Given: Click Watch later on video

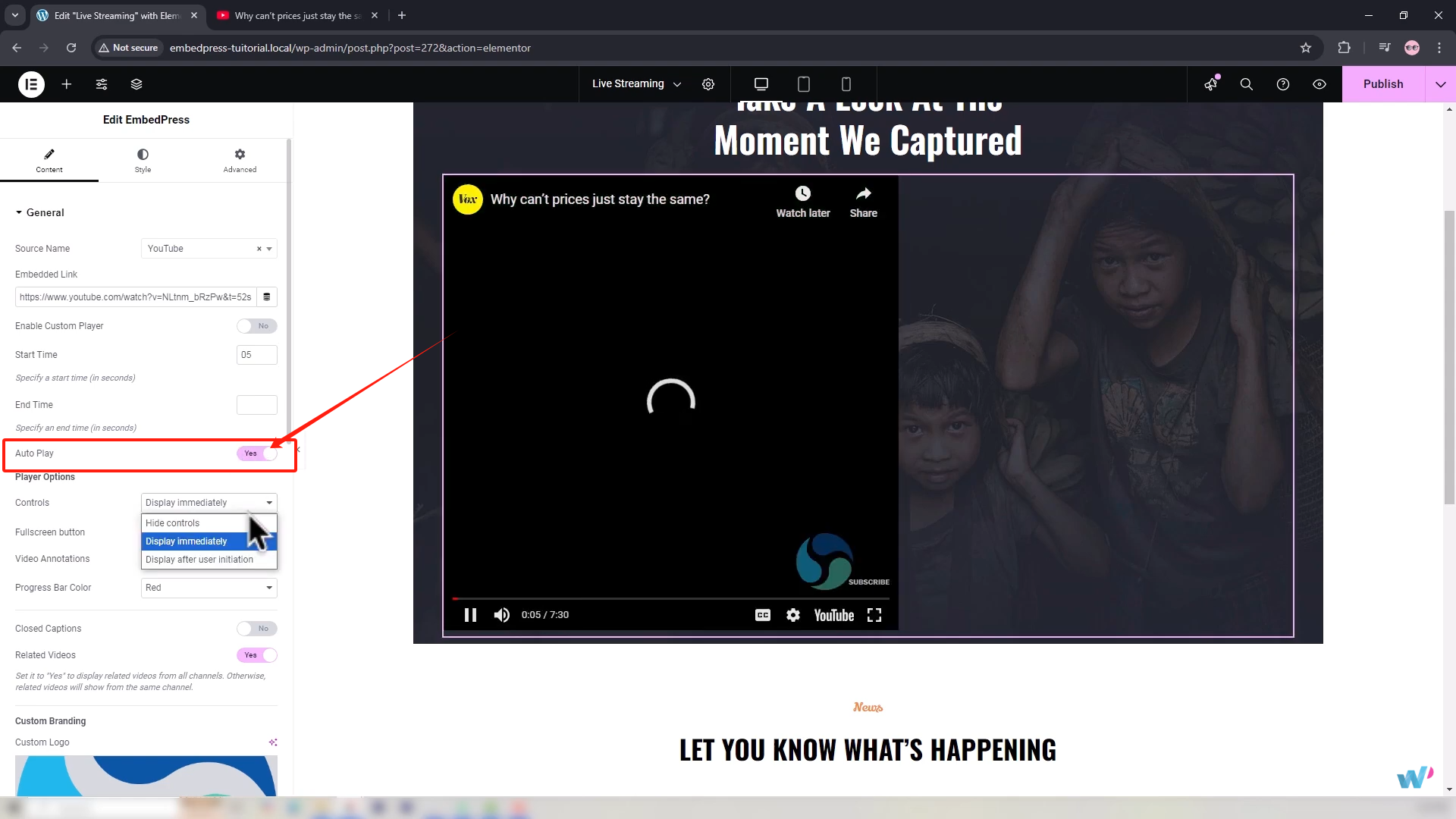Looking at the screenshot, I should point(802,202).
